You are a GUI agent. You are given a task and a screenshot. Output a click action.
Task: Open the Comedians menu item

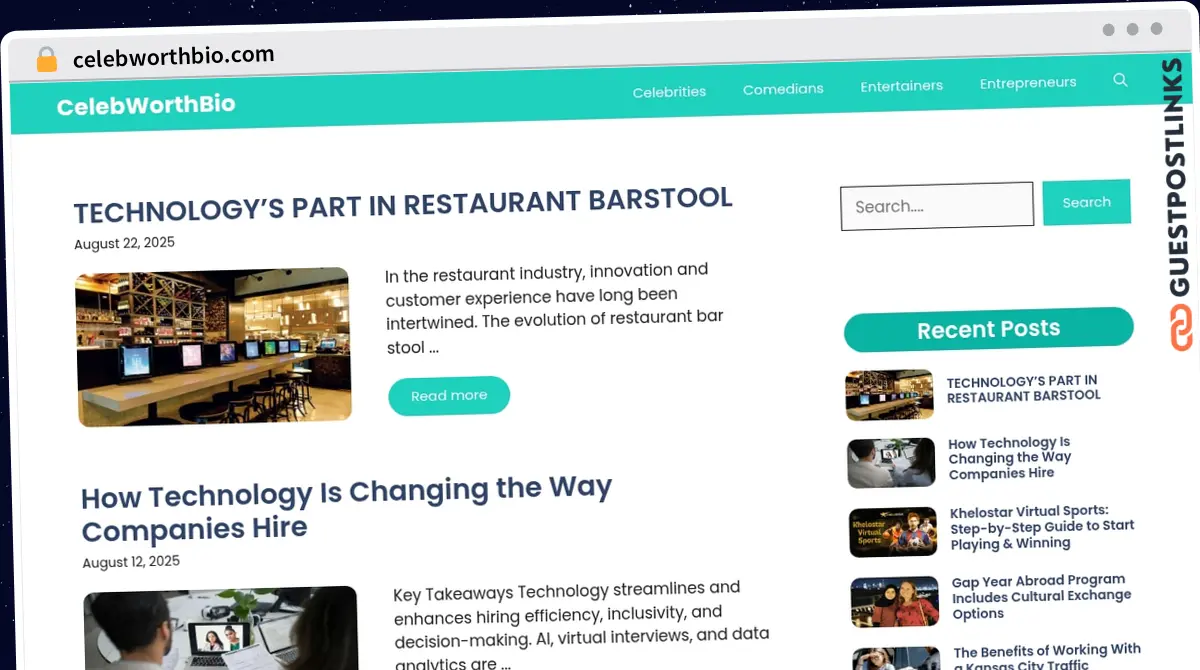(x=783, y=88)
